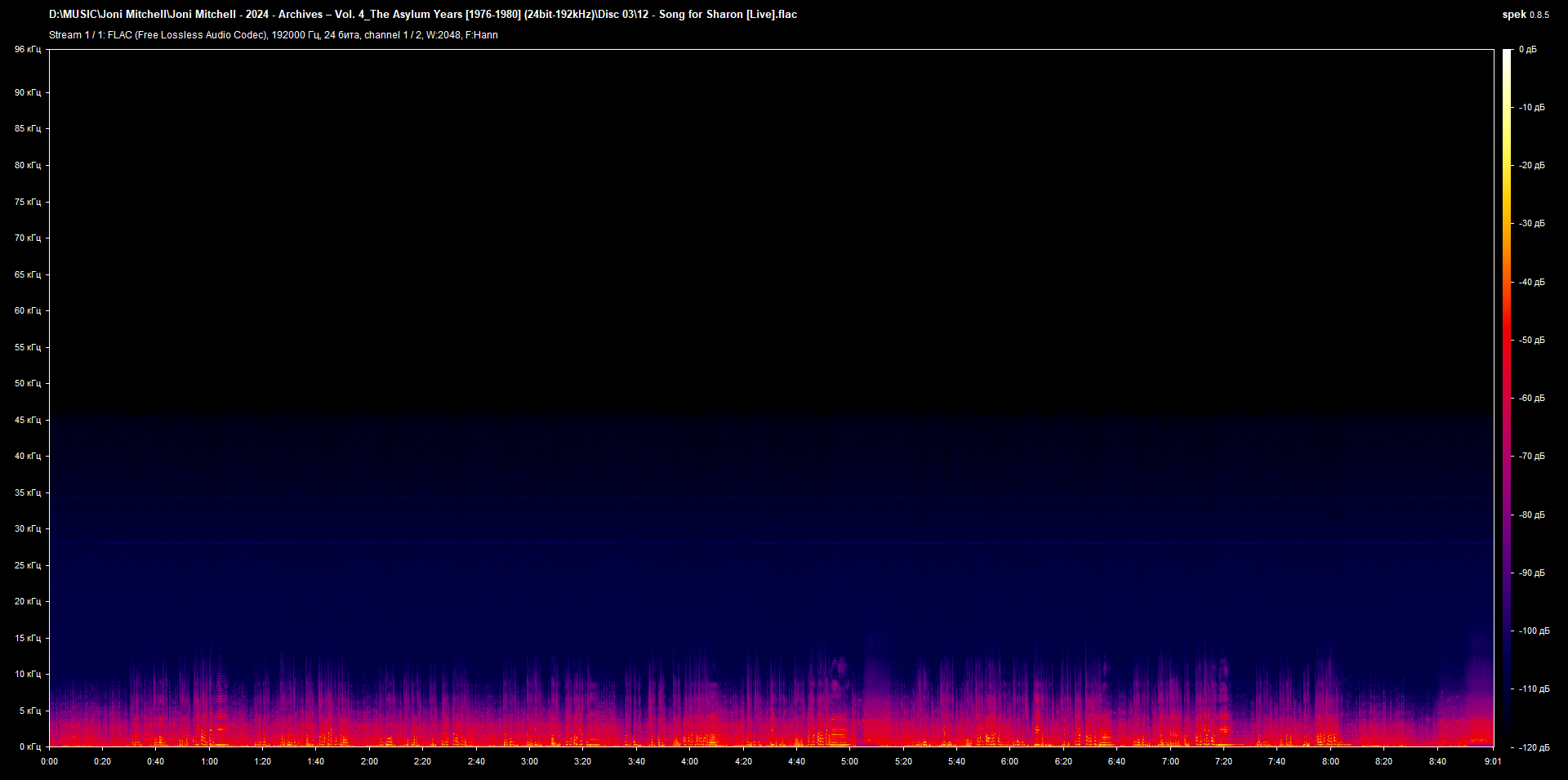Screen dimensions: 1568x780
Task: Click the 4:20 time axis marker
Action: point(743,761)
